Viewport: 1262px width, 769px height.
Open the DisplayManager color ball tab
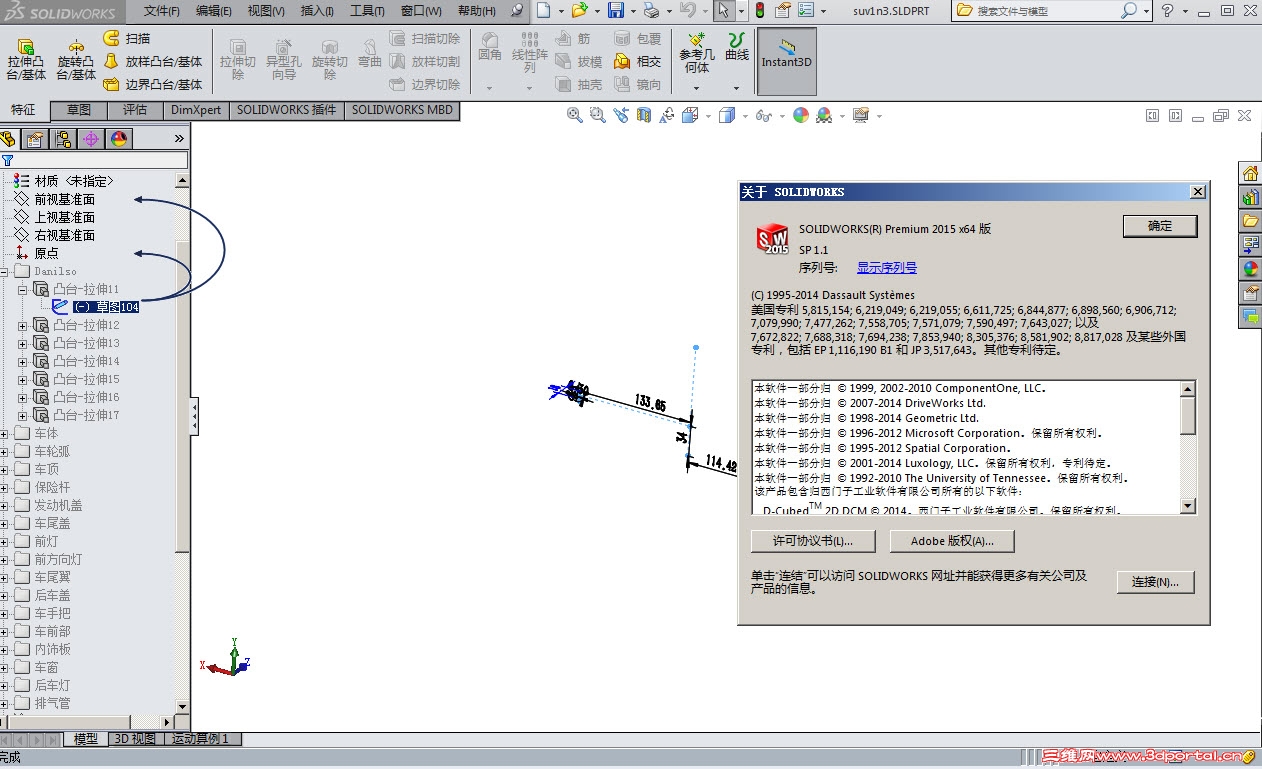click(119, 139)
